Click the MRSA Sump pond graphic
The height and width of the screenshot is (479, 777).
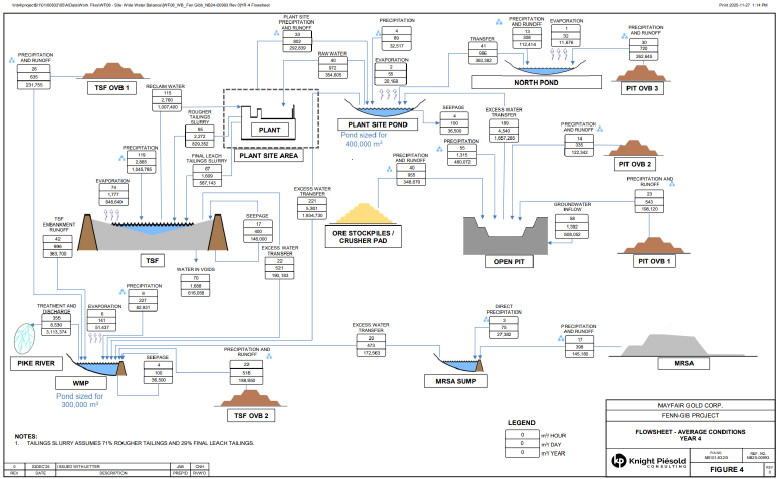[x=458, y=363]
